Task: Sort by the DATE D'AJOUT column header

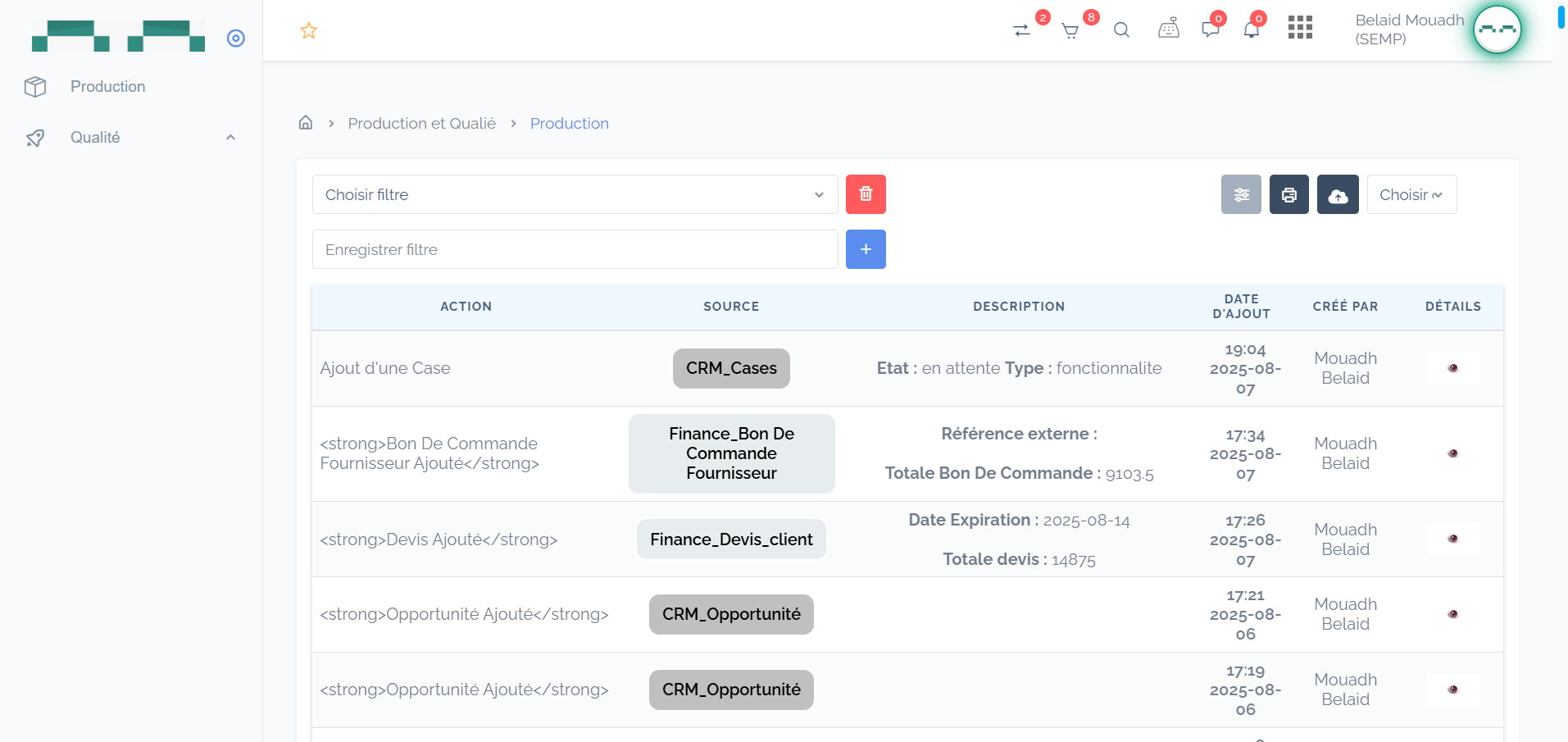Action: [x=1241, y=307]
